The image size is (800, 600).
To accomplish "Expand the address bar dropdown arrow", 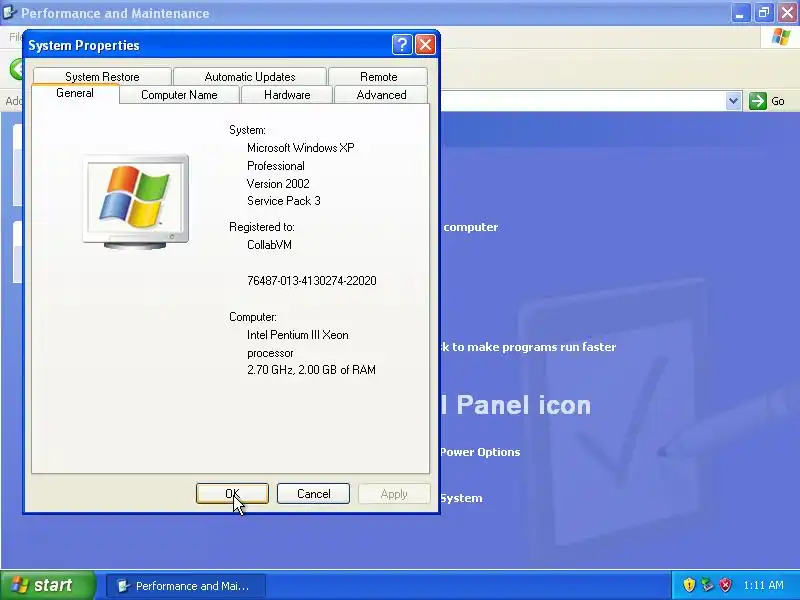I will point(733,101).
